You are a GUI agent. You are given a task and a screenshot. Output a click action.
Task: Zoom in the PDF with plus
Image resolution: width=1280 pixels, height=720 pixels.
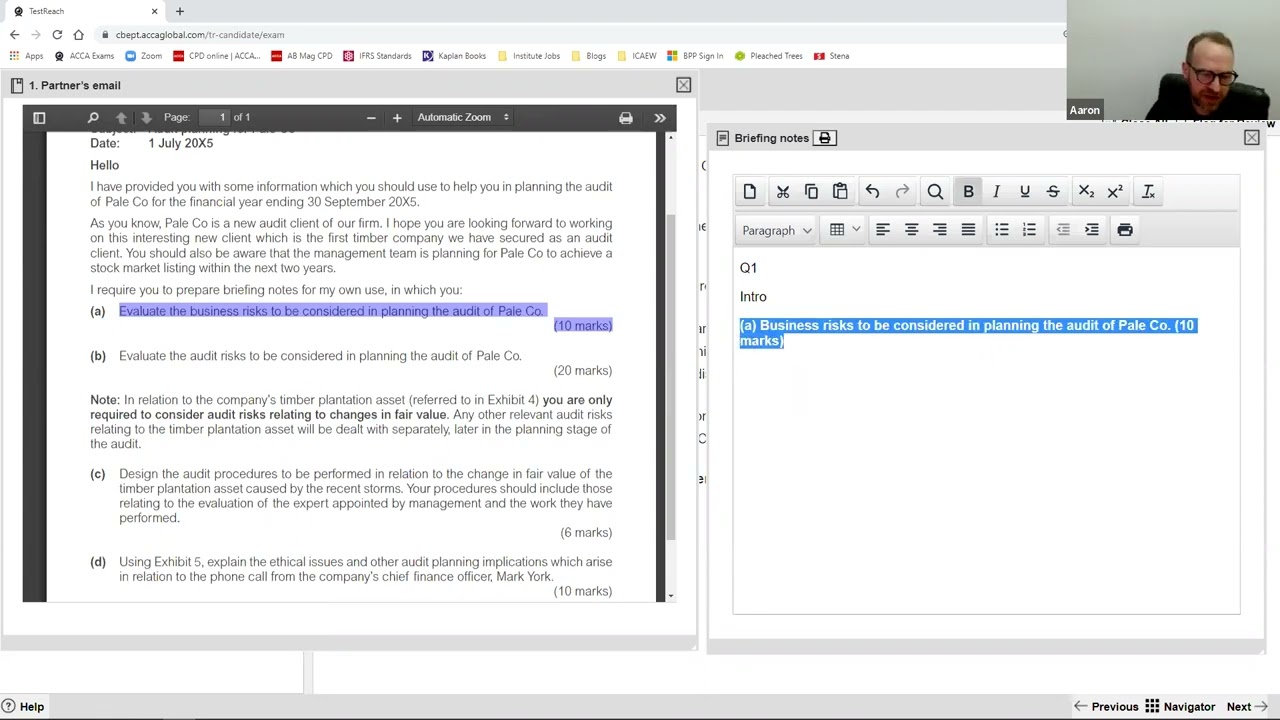pos(397,118)
